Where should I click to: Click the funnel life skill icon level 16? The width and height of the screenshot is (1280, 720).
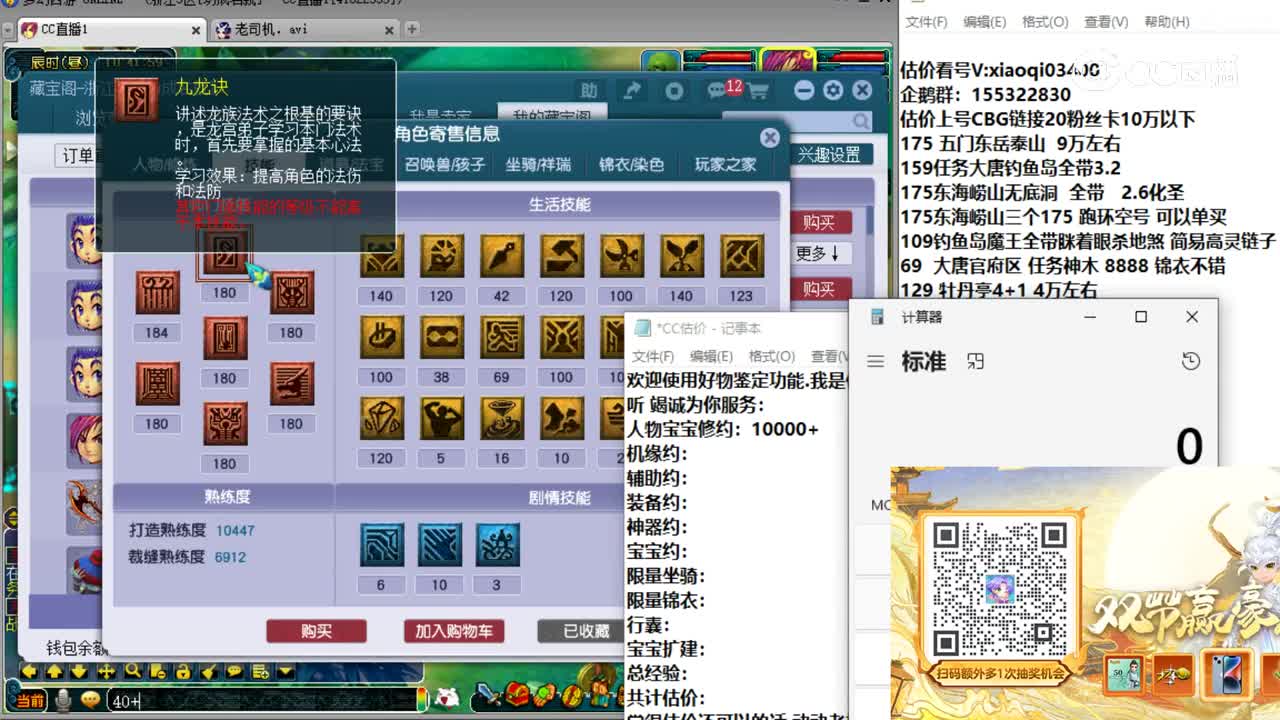[x=501, y=419]
